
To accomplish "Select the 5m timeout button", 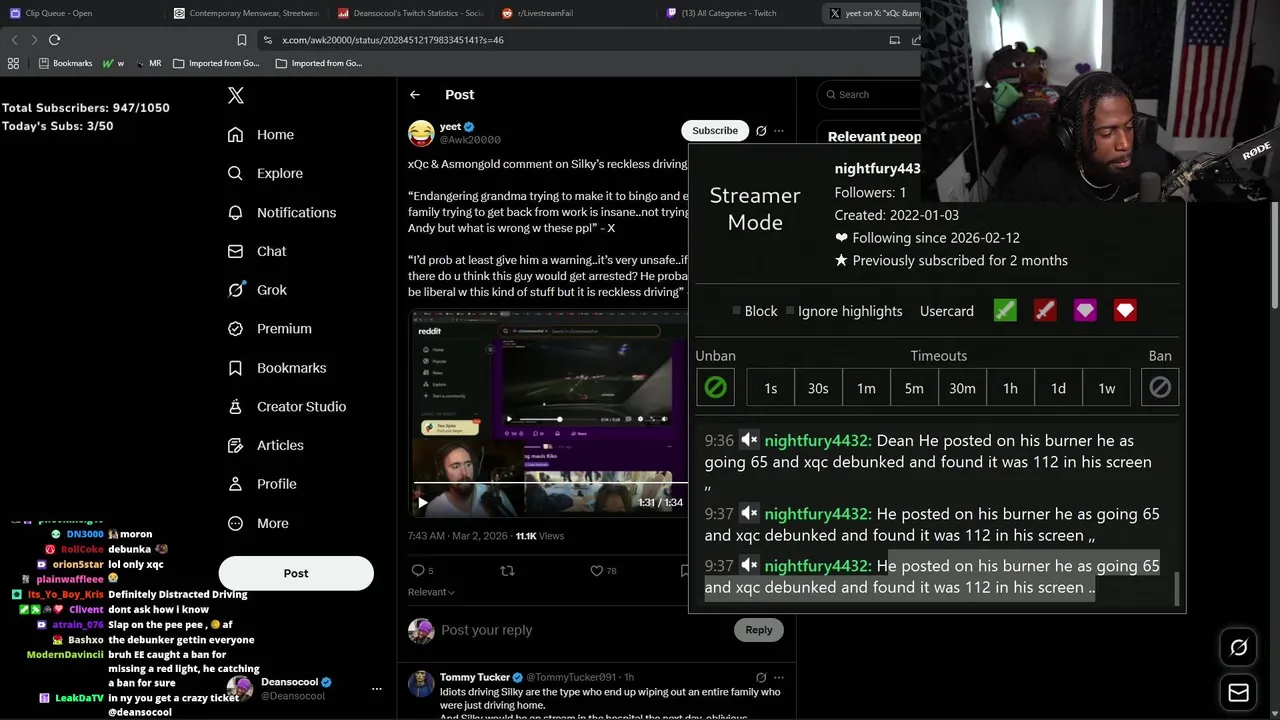I will pos(914,388).
